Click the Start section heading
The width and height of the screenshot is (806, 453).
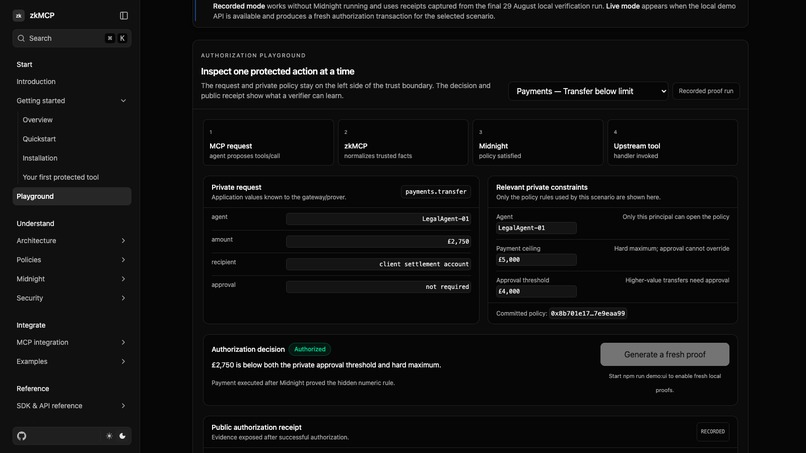click(24, 65)
